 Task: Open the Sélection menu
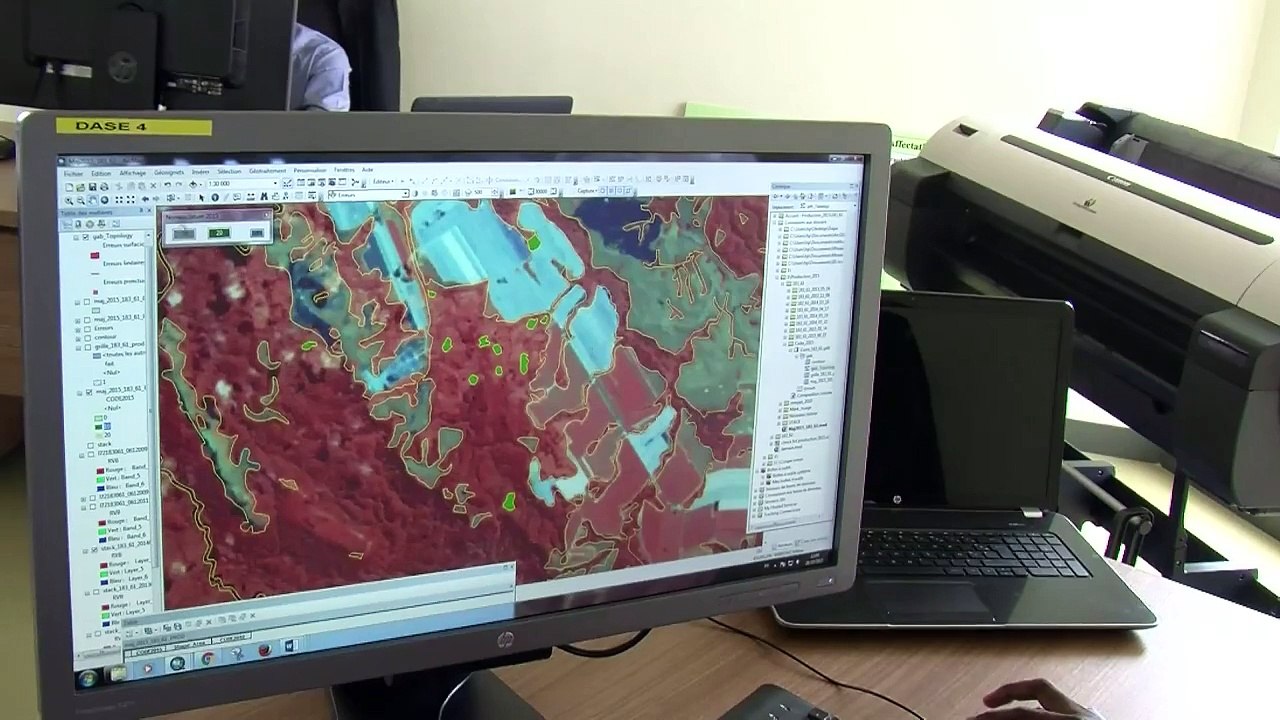click(x=229, y=171)
